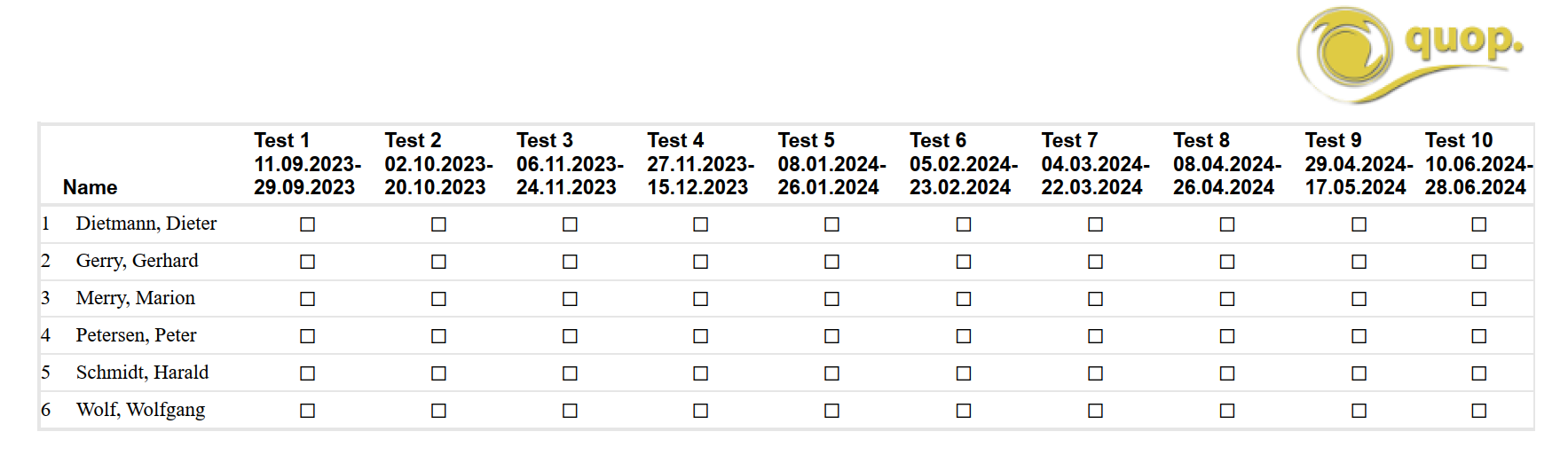Click the Test 10 column header
Image resolution: width=1568 pixels, height=471 pixels.
coord(1478,164)
